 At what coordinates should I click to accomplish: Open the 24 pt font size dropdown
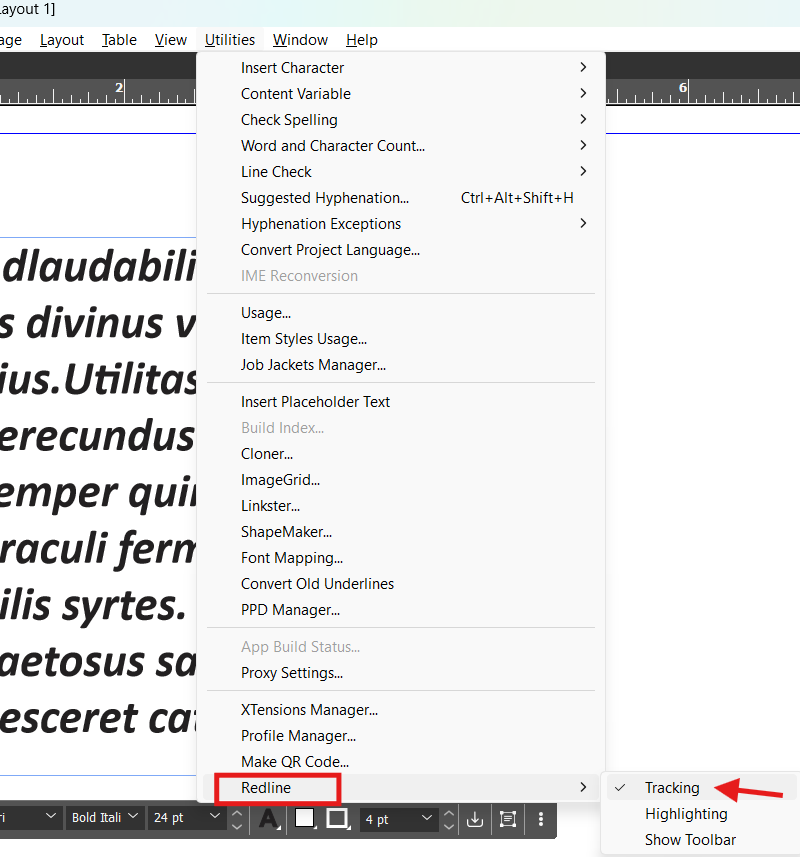[x=186, y=817]
